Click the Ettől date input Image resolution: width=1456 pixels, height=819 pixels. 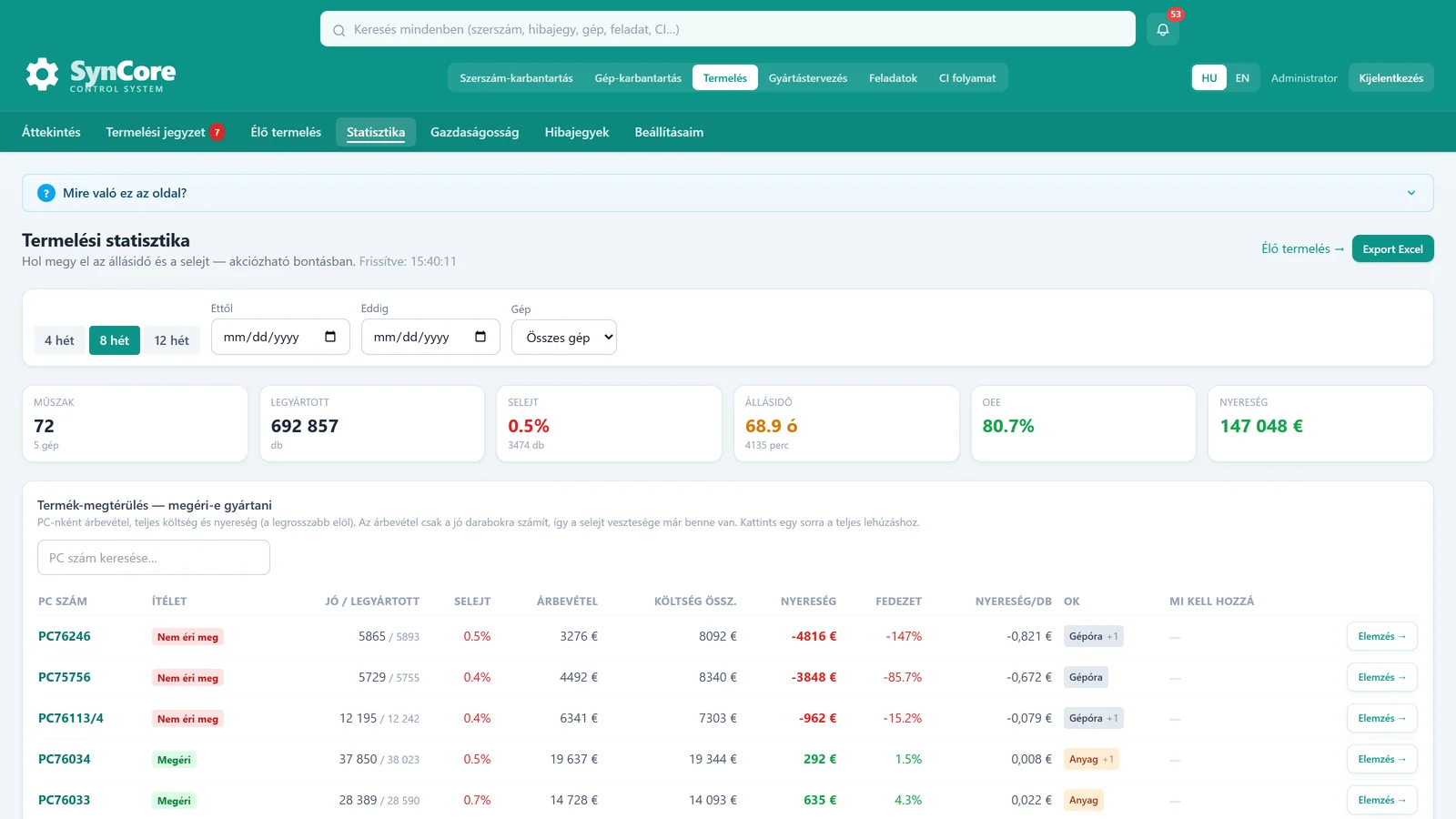coord(280,337)
